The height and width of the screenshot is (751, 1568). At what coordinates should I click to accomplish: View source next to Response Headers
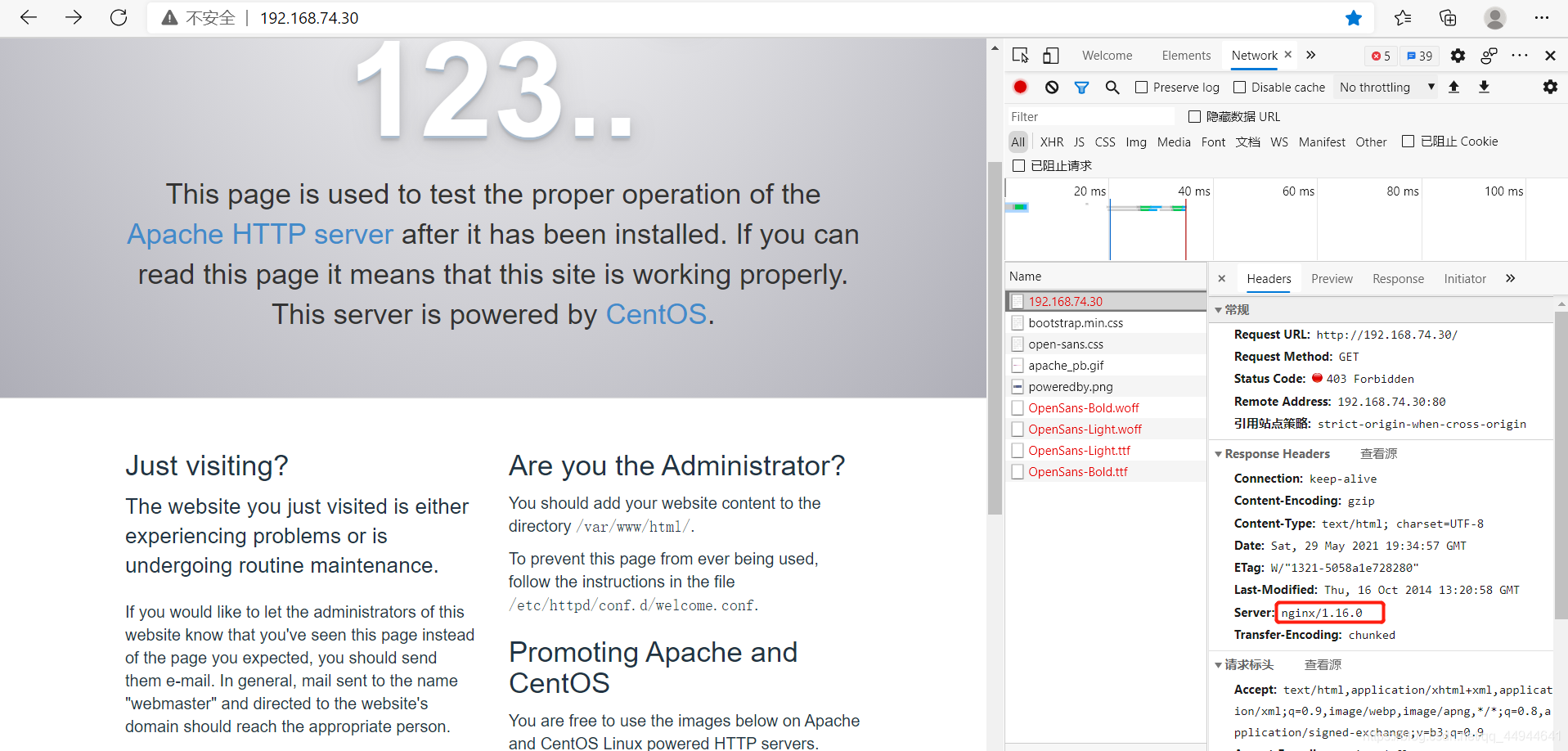(1378, 453)
